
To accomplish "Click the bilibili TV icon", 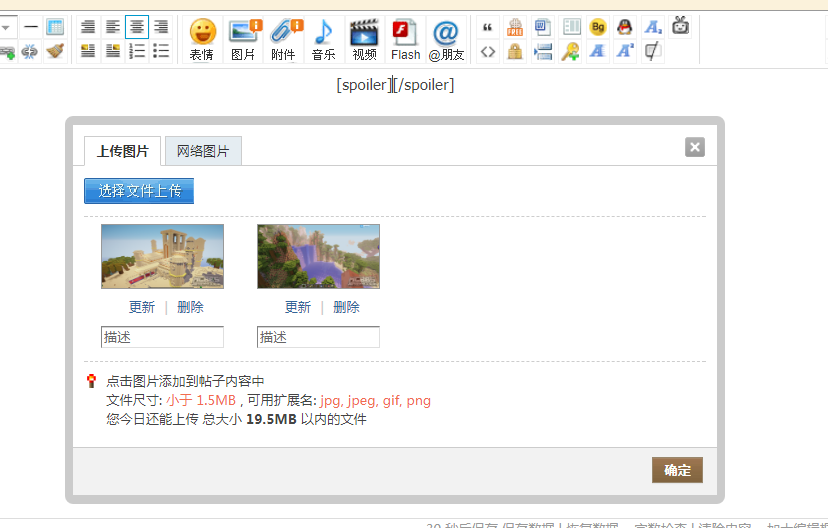I will [x=680, y=26].
